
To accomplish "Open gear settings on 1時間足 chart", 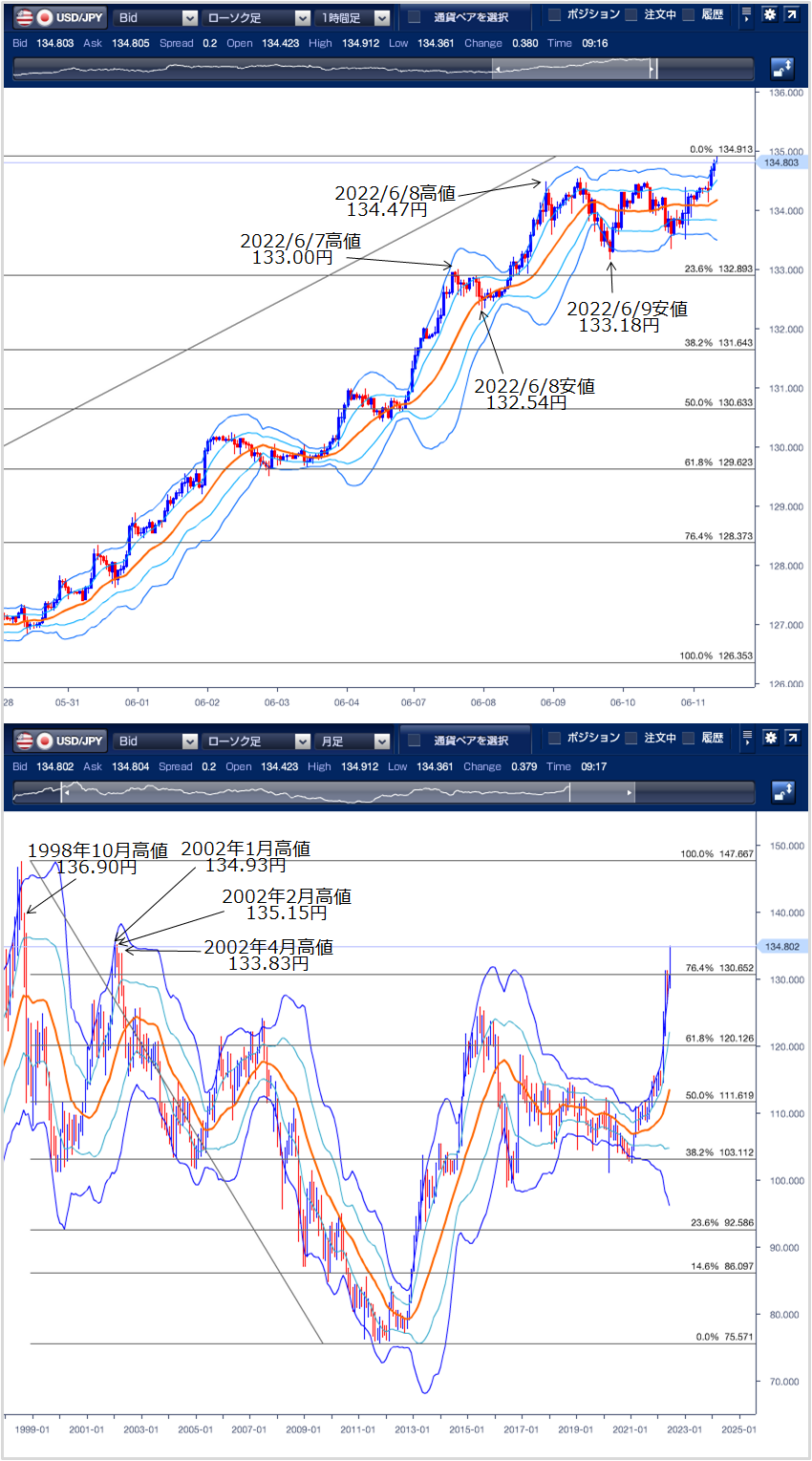I will tap(770, 16).
